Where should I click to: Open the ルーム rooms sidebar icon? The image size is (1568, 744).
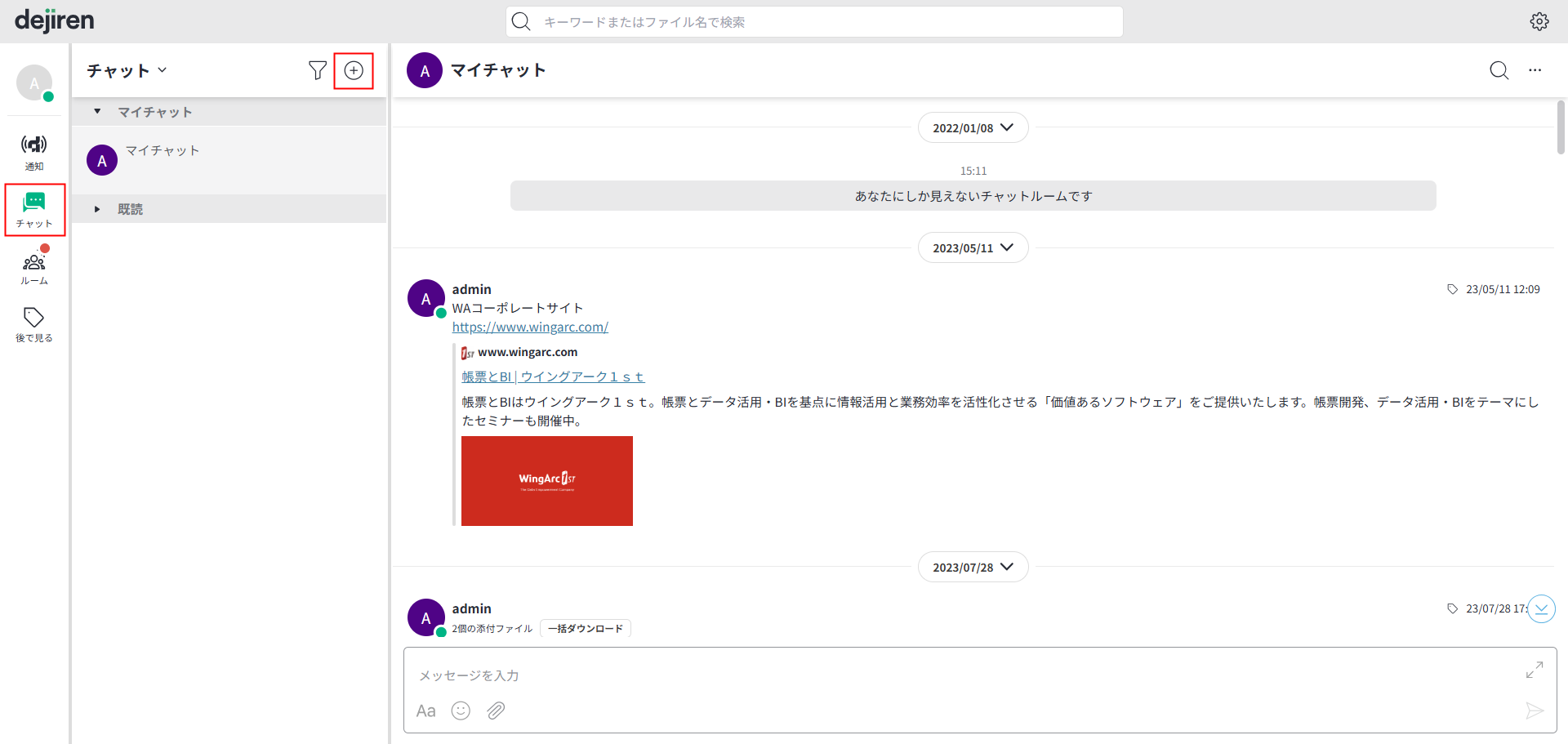point(33,268)
